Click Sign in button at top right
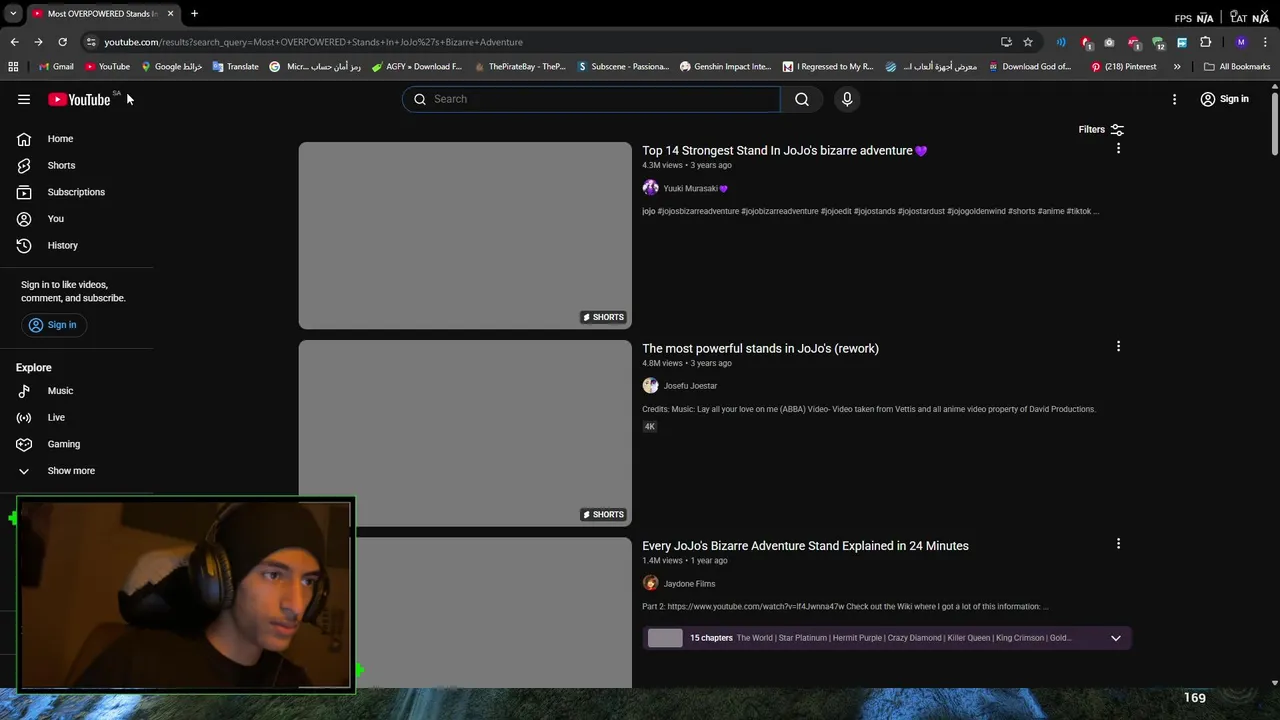This screenshot has width=1280, height=720. 1224,99
